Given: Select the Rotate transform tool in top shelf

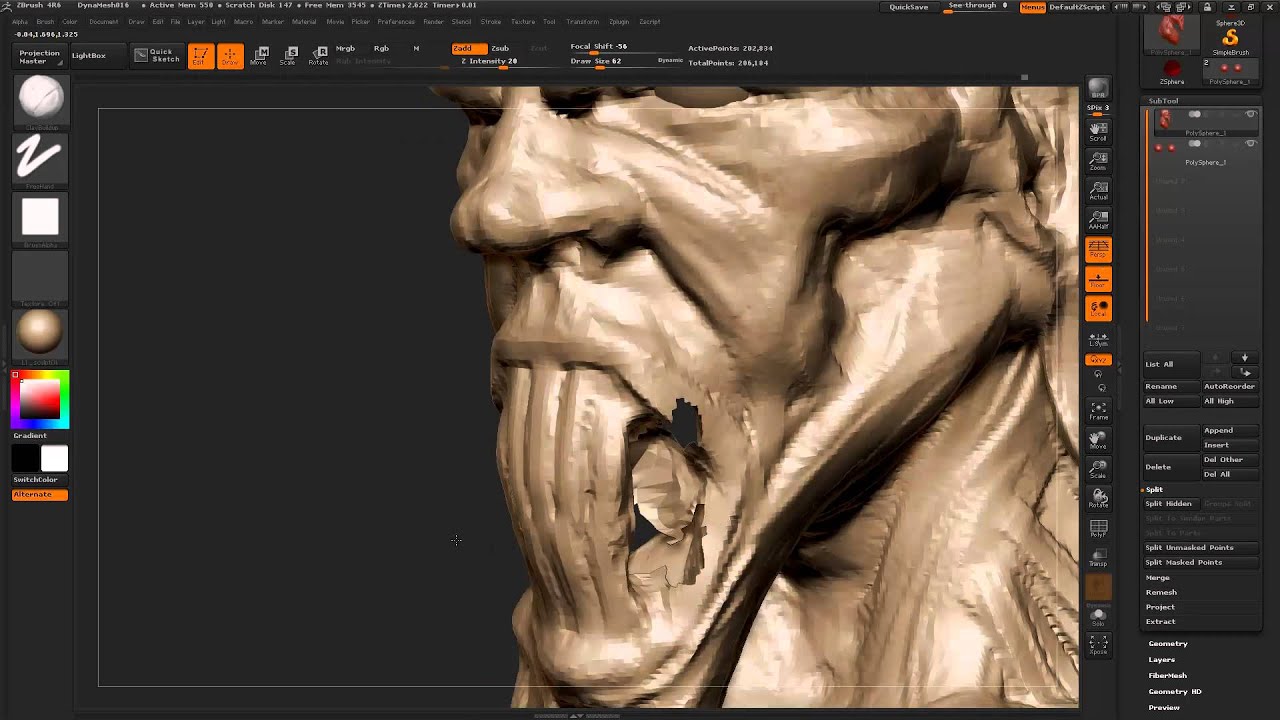Looking at the screenshot, I should (319, 56).
